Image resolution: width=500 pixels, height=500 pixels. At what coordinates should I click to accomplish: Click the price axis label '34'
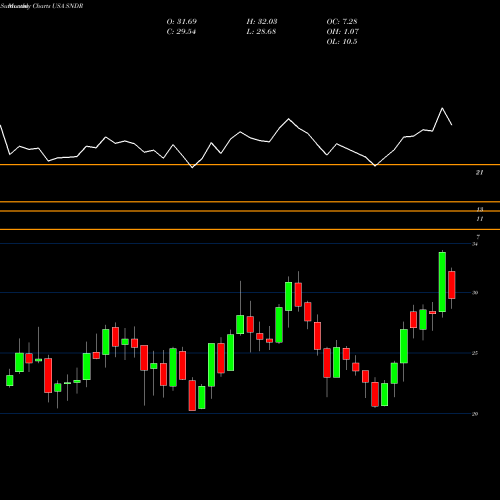tap(475, 244)
